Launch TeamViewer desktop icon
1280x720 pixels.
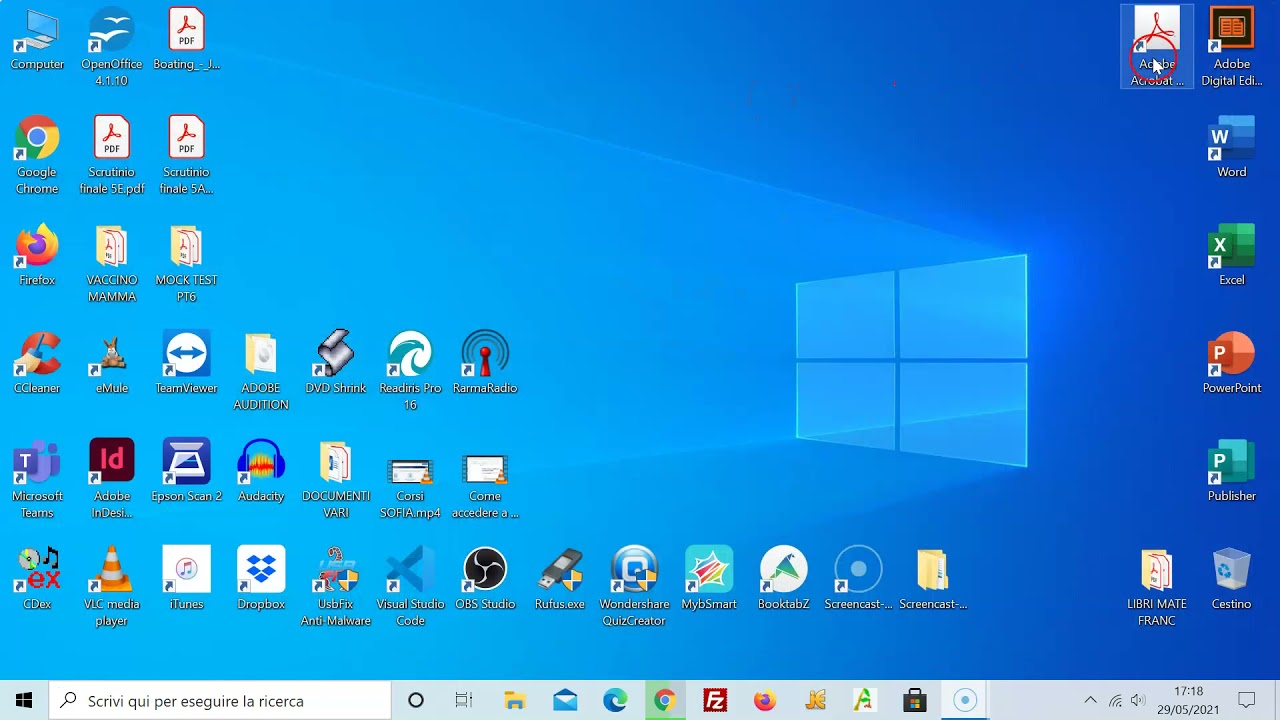tap(186, 364)
